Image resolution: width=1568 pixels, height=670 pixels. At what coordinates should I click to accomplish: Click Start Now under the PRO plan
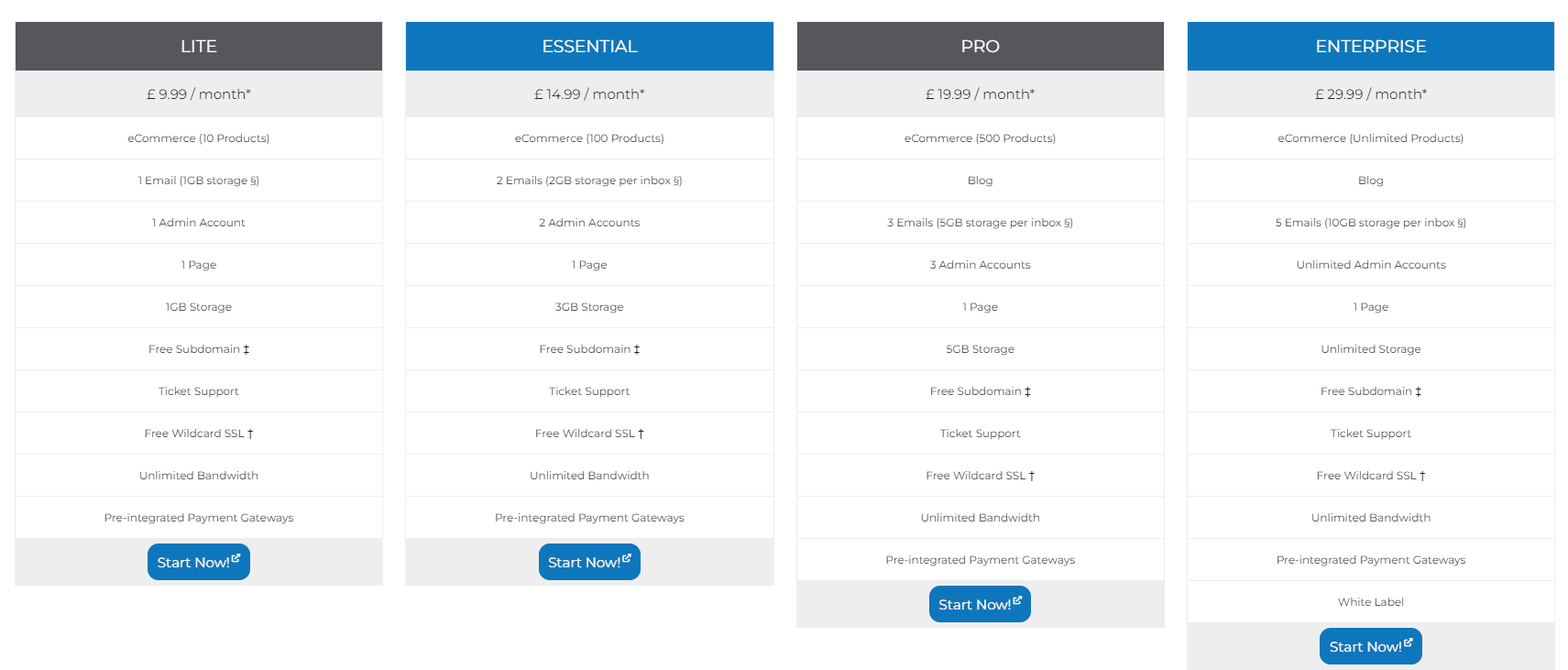pyautogui.click(x=980, y=603)
